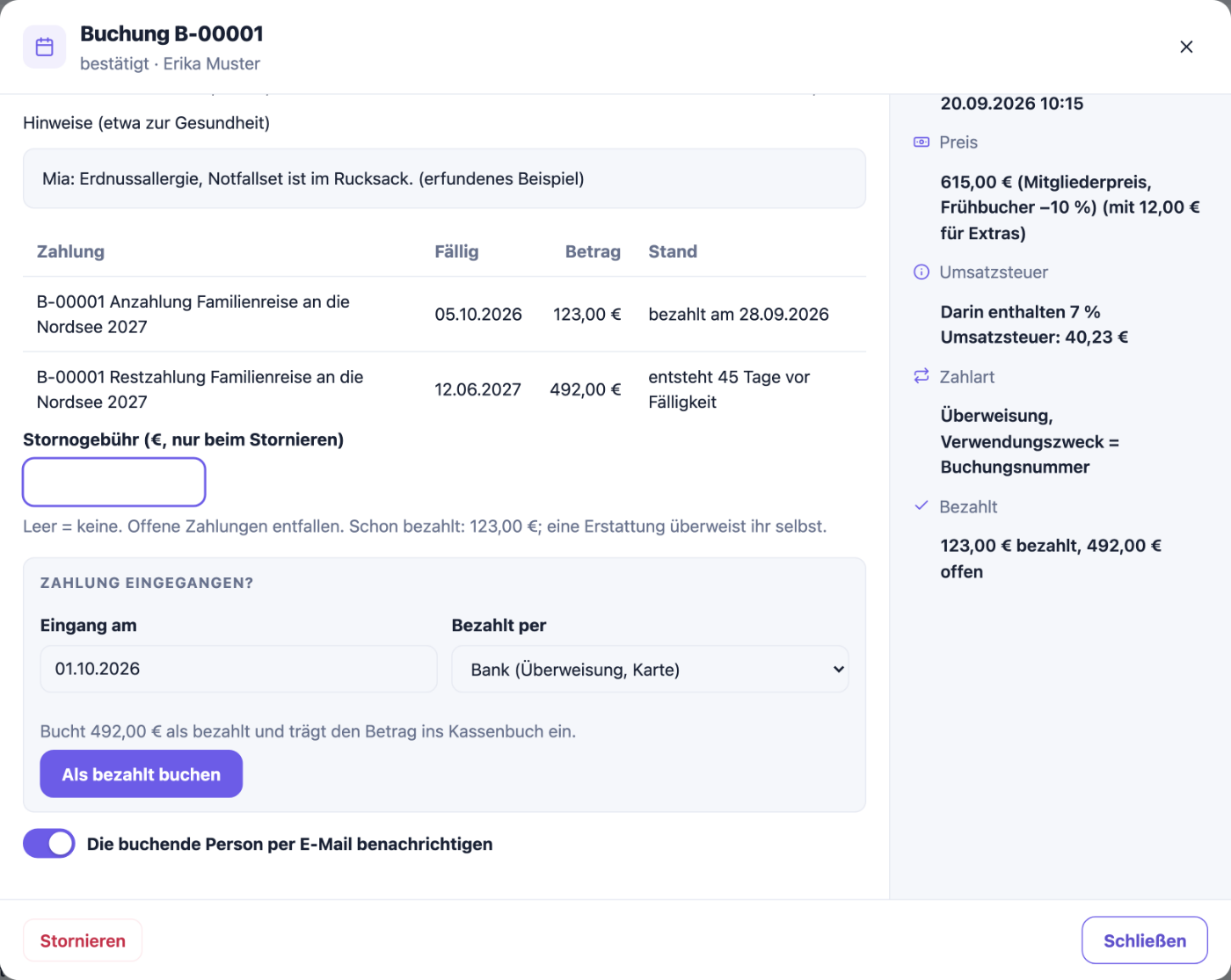1231x980 pixels.
Task: Focus the Stornogebühr input field
Action: click(114, 482)
